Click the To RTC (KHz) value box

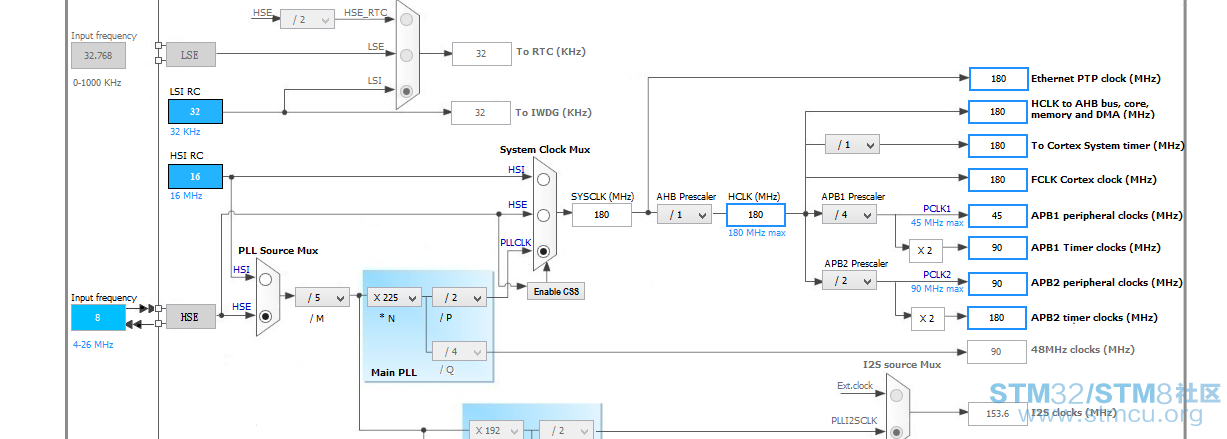481,54
